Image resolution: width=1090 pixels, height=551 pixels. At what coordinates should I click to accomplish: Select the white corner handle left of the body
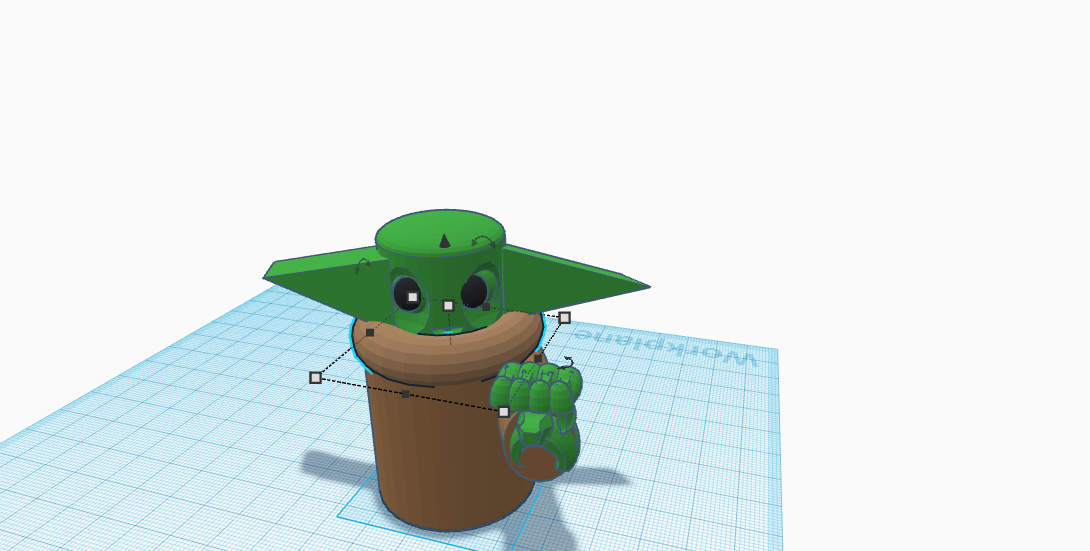pos(316,377)
